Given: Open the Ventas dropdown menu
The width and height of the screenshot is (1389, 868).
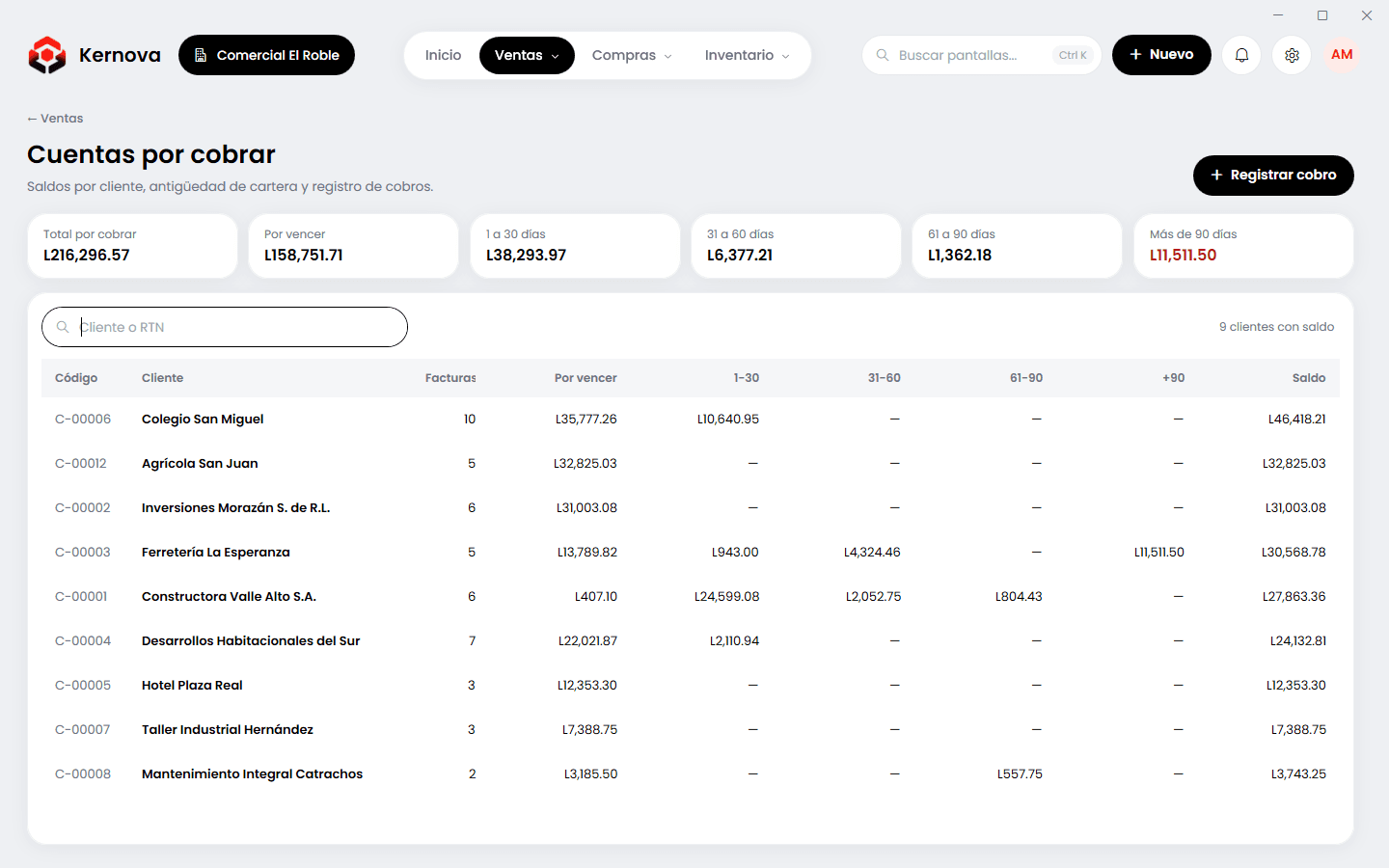Looking at the screenshot, I should tap(527, 55).
